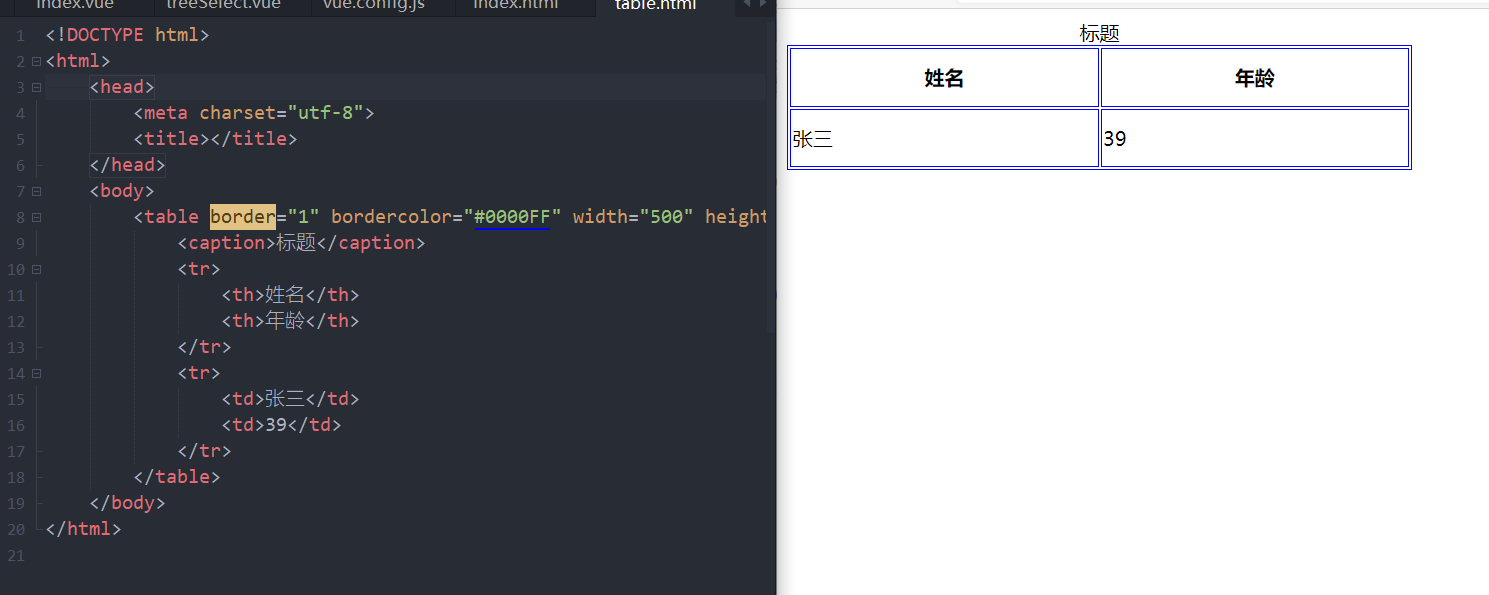This screenshot has height=595, width=1489.
Task: Click the meta charset="utf-8" line
Action: [x=254, y=113]
